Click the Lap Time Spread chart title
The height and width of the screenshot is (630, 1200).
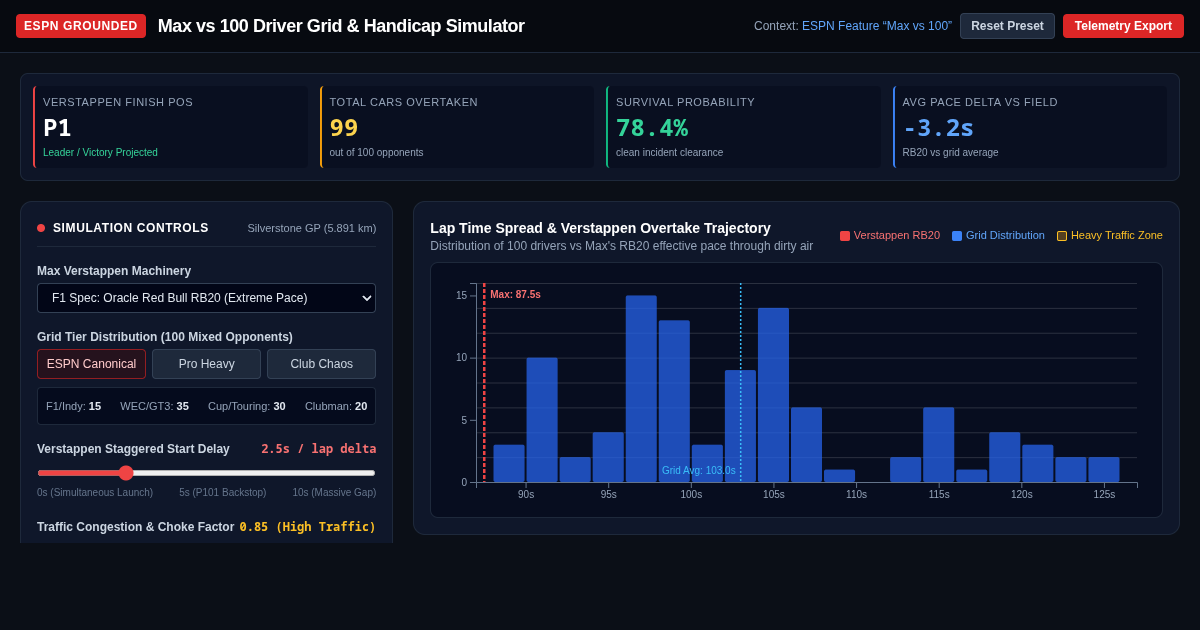click(600, 228)
